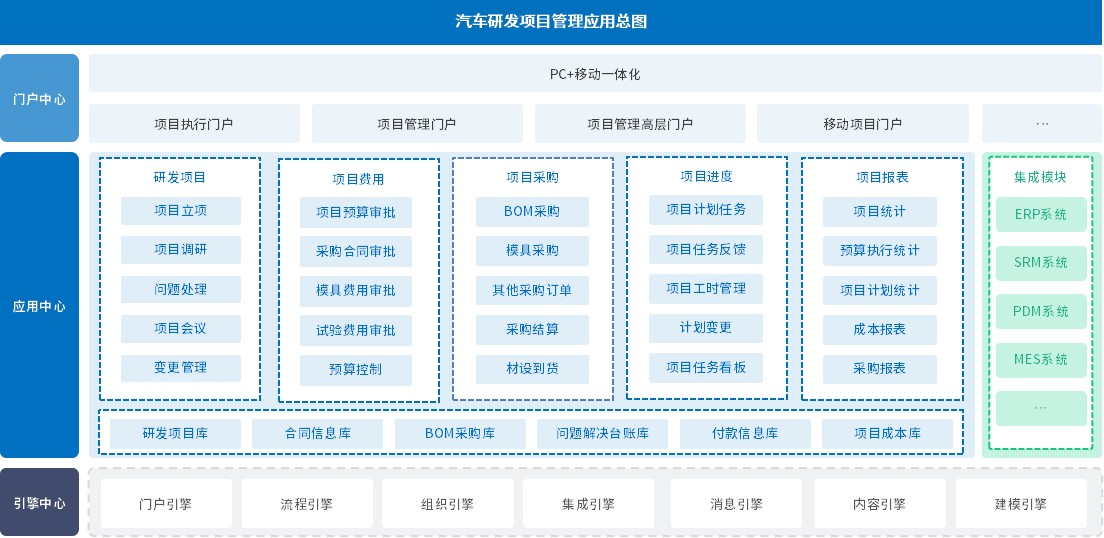Open 研发项目库
Viewport: 1104px width, 538px height.
pos(175,434)
